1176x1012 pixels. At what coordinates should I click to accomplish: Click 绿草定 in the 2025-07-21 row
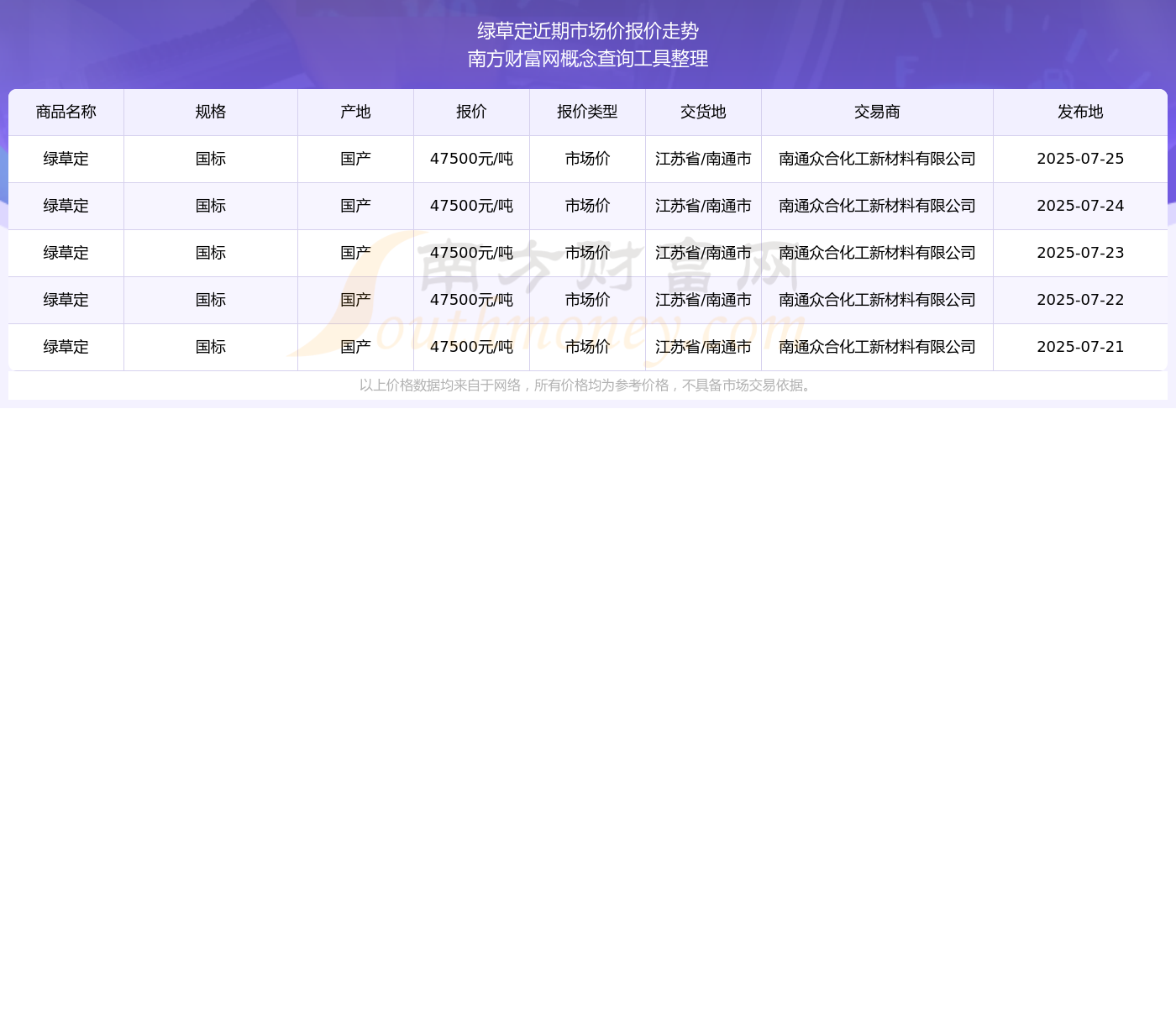coord(66,347)
